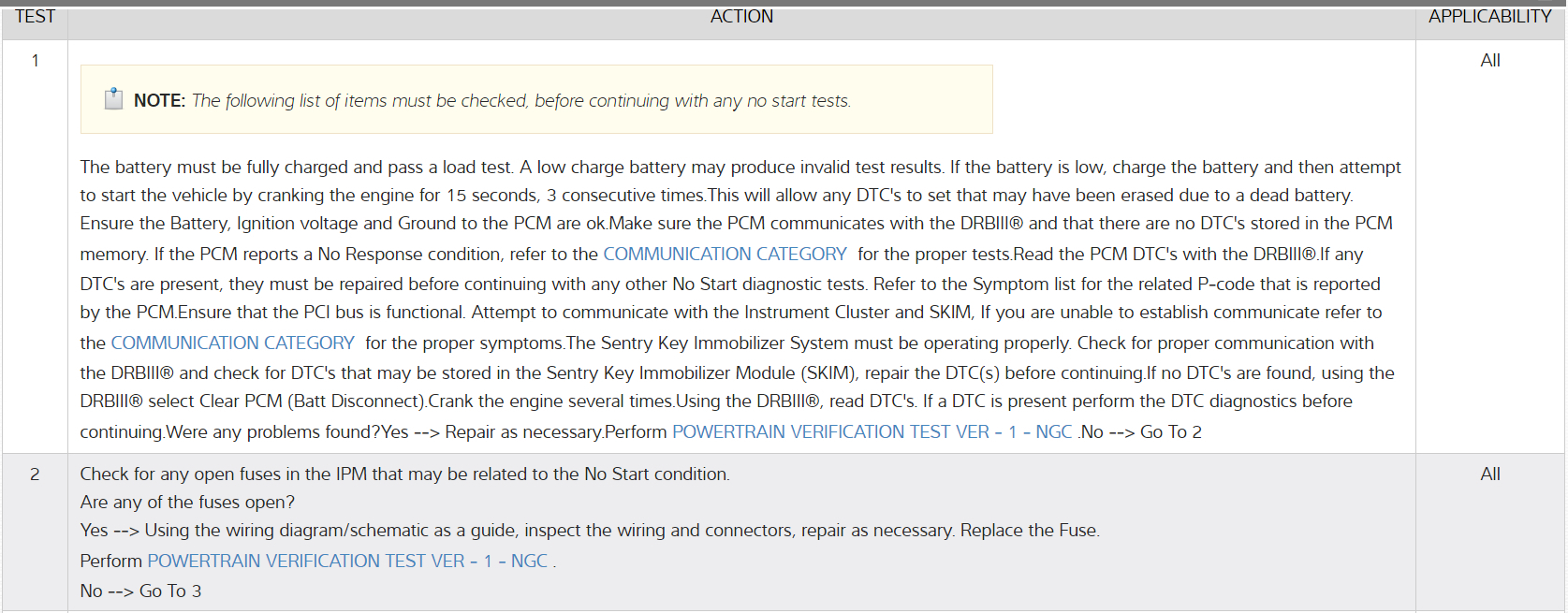This screenshot has width=1568, height=613.
Task: Select the test number 2 cell
Action: pyautogui.click(x=35, y=474)
